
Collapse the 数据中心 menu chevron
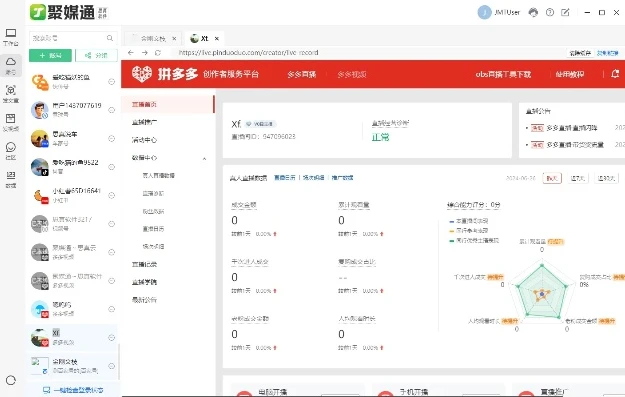pyautogui.click(x=204, y=158)
